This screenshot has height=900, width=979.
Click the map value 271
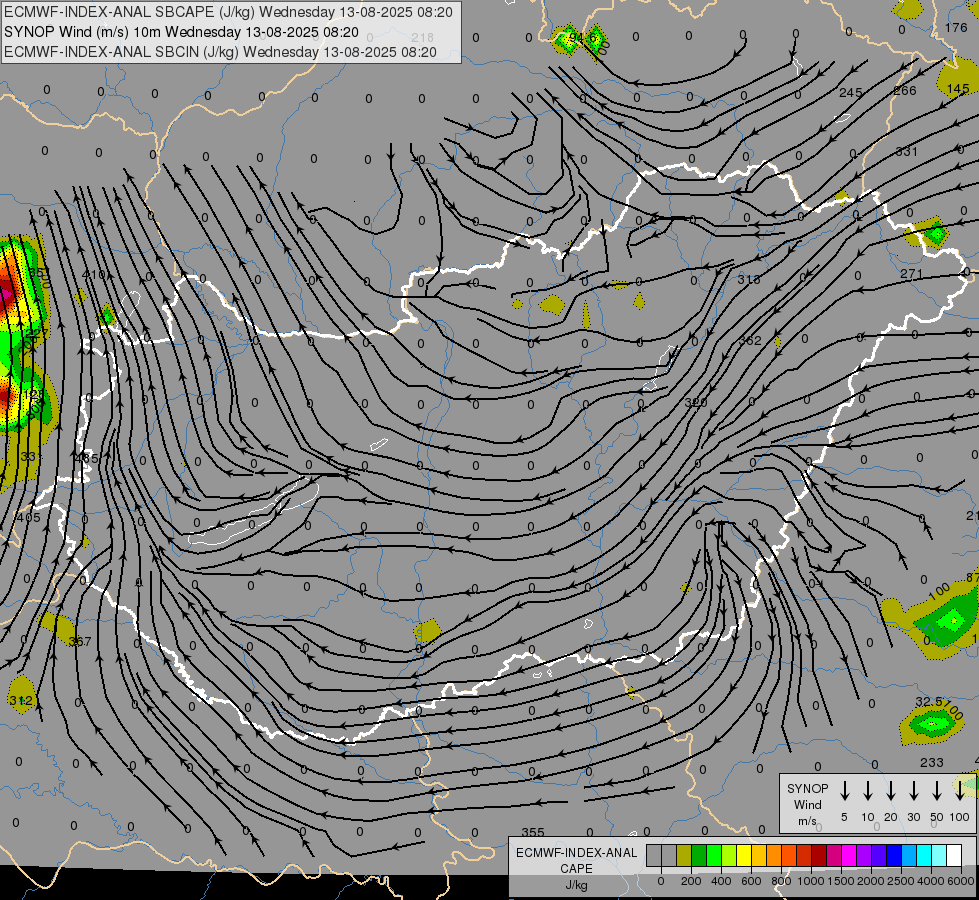click(x=912, y=274)
